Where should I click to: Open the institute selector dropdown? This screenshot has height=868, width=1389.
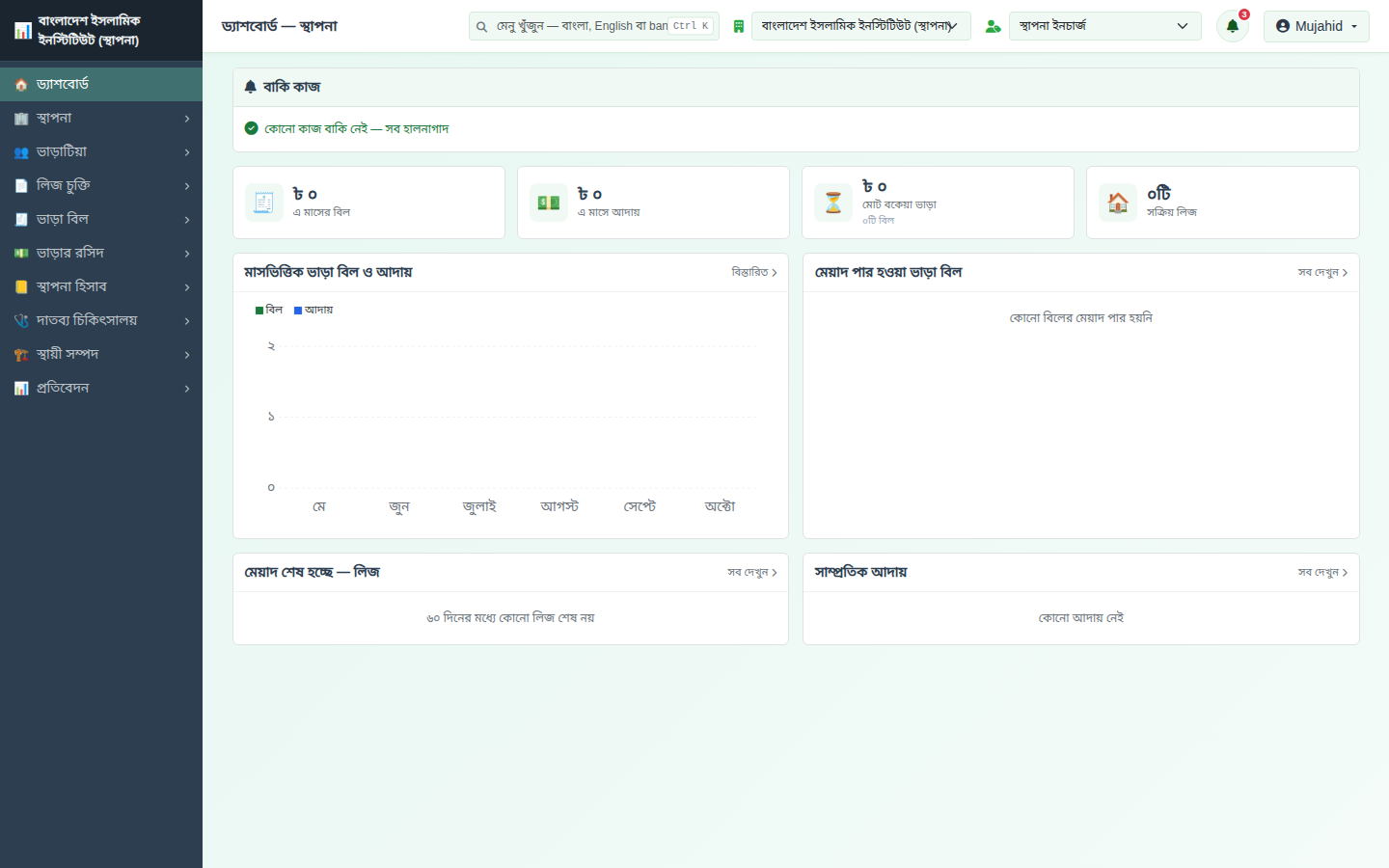point(860,26)
